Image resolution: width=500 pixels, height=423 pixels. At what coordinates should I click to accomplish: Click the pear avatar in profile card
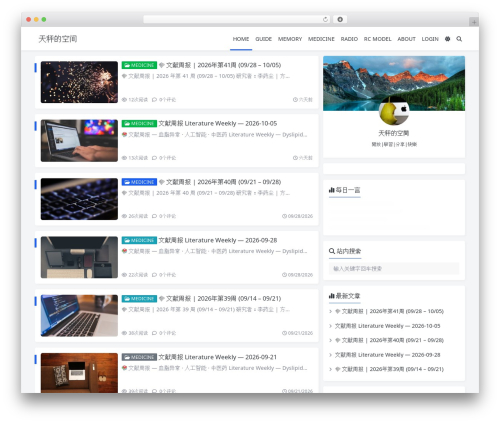coord(394,111)
